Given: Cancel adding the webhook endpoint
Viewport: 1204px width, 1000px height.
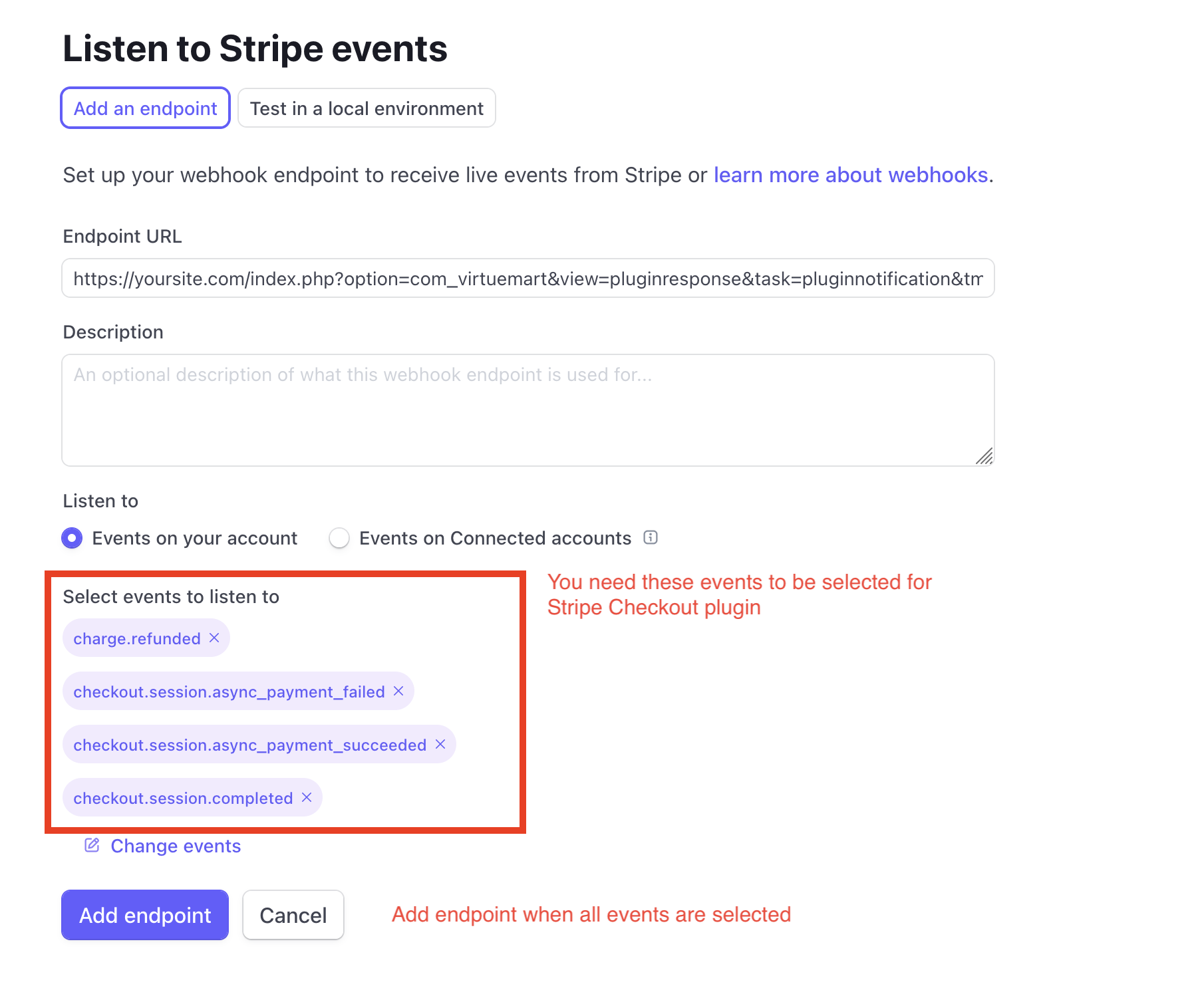Looking at the screenshot, I should [293, 915].
